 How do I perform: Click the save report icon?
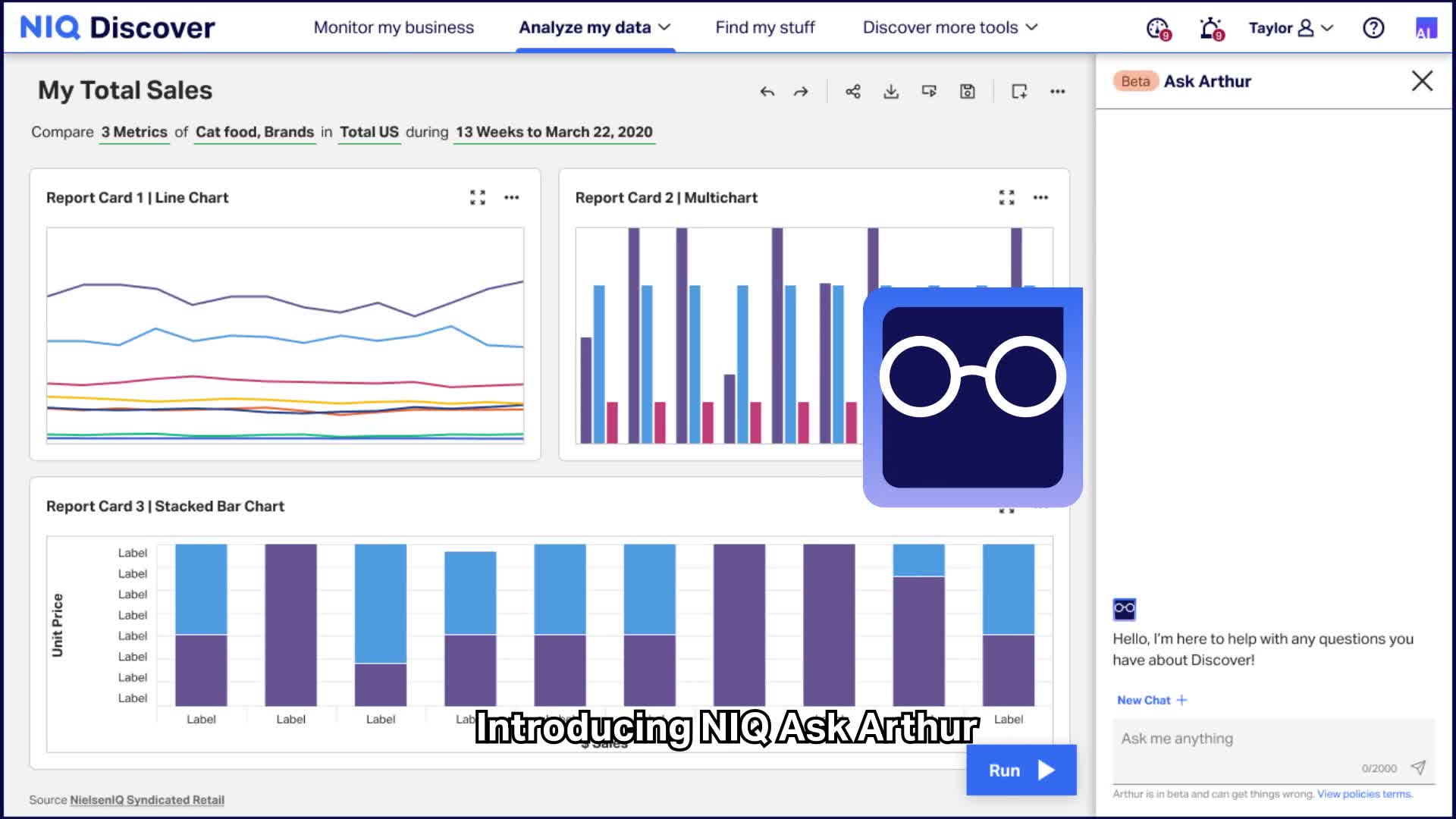(968, 92)
